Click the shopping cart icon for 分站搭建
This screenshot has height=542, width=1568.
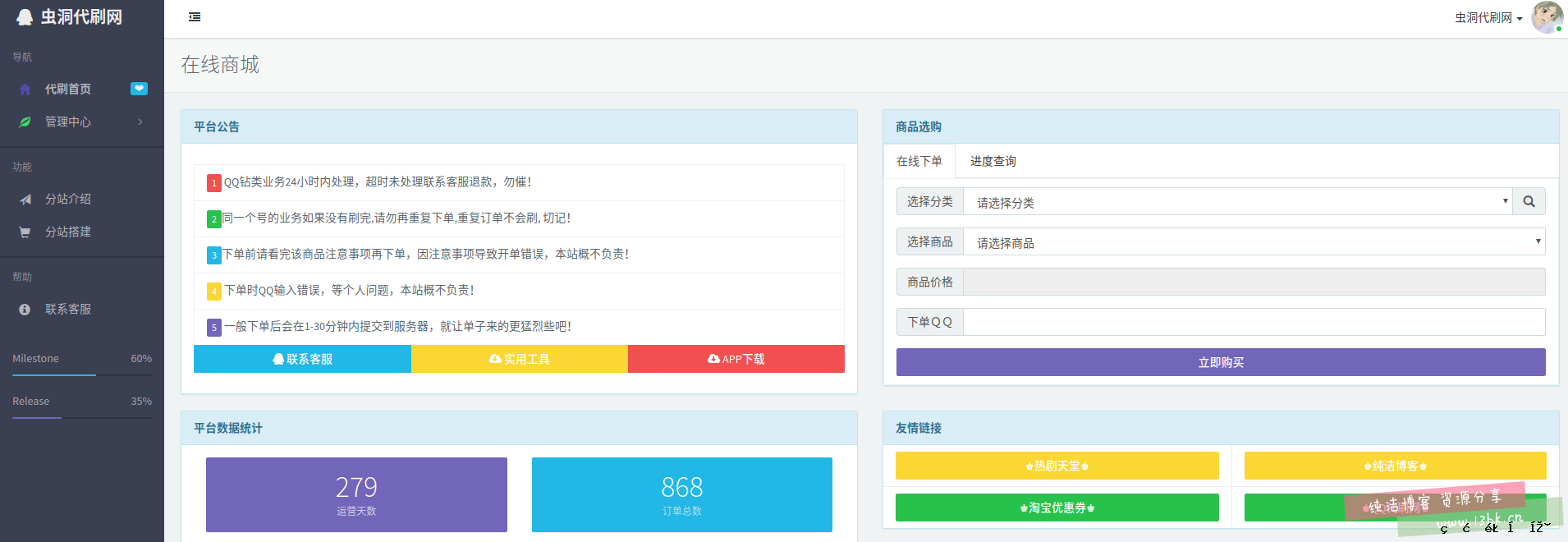25,232
